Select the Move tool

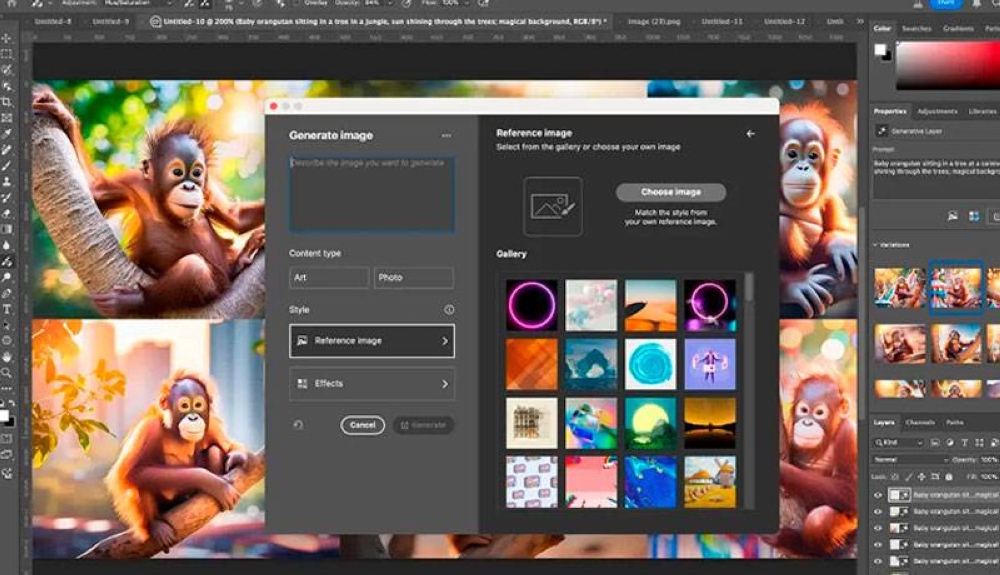[6, 38]
